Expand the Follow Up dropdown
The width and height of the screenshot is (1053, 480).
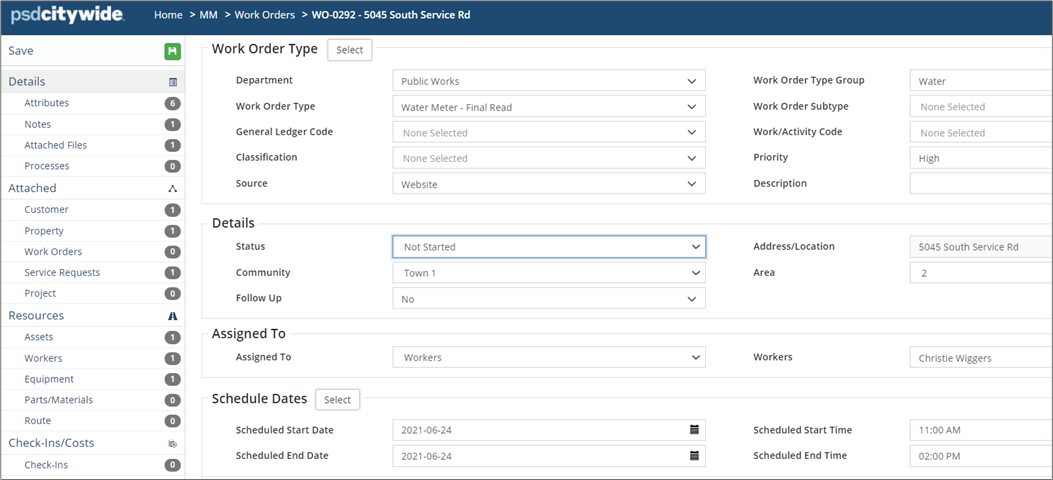coord(548,298)
